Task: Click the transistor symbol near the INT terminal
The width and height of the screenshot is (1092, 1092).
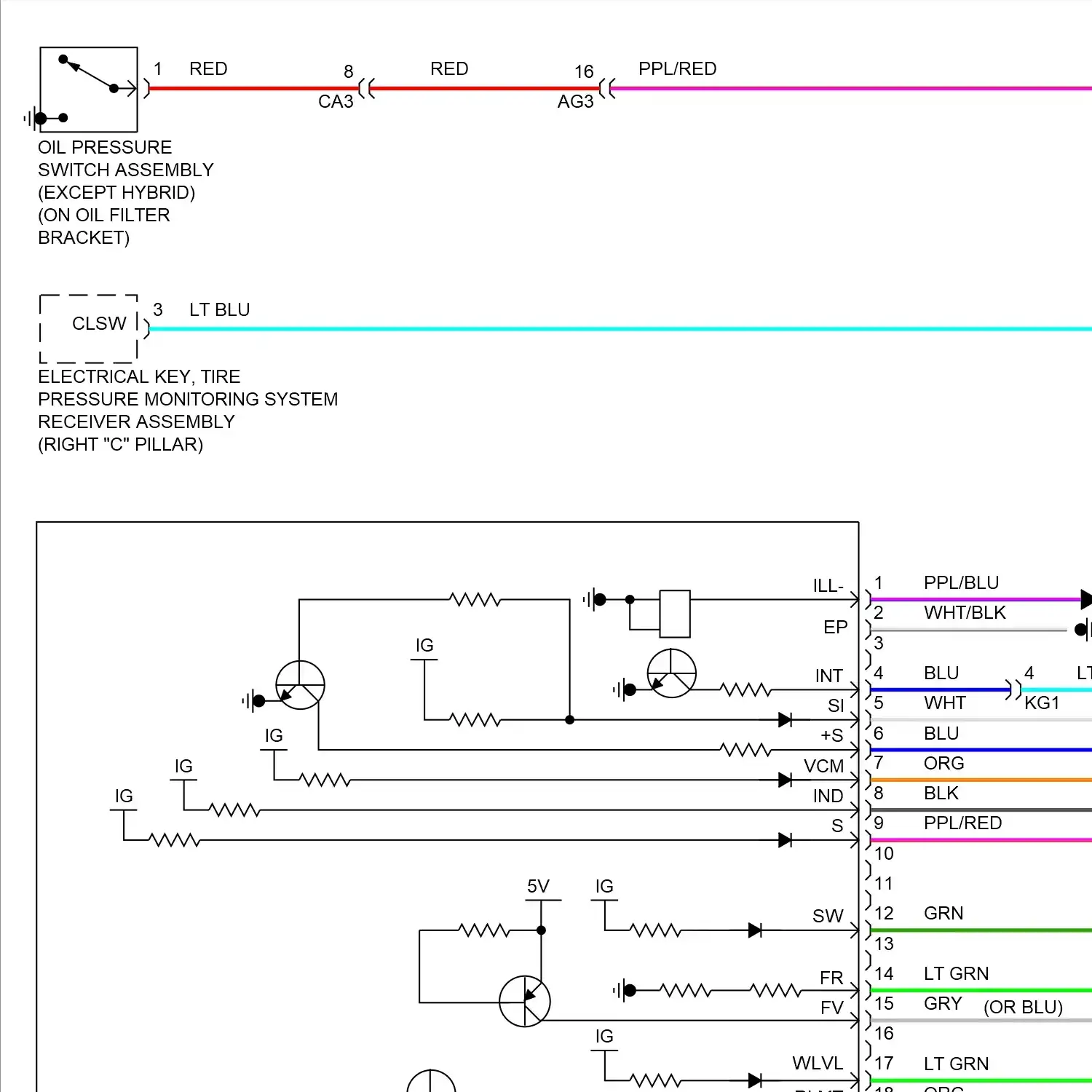Action: point(671,673)
